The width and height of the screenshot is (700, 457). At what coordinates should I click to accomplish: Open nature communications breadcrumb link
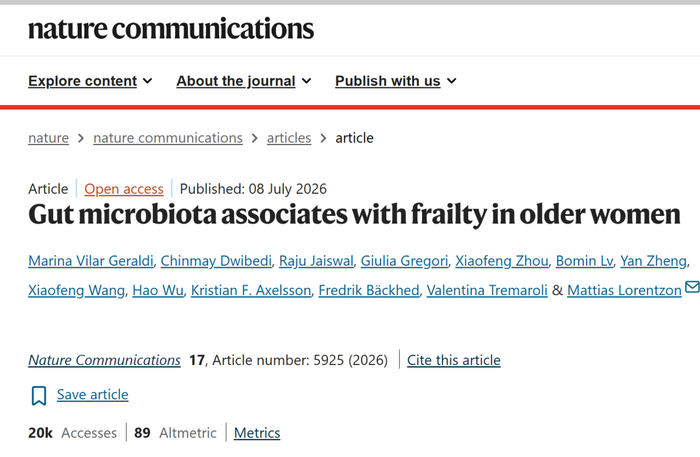point(168,138)
